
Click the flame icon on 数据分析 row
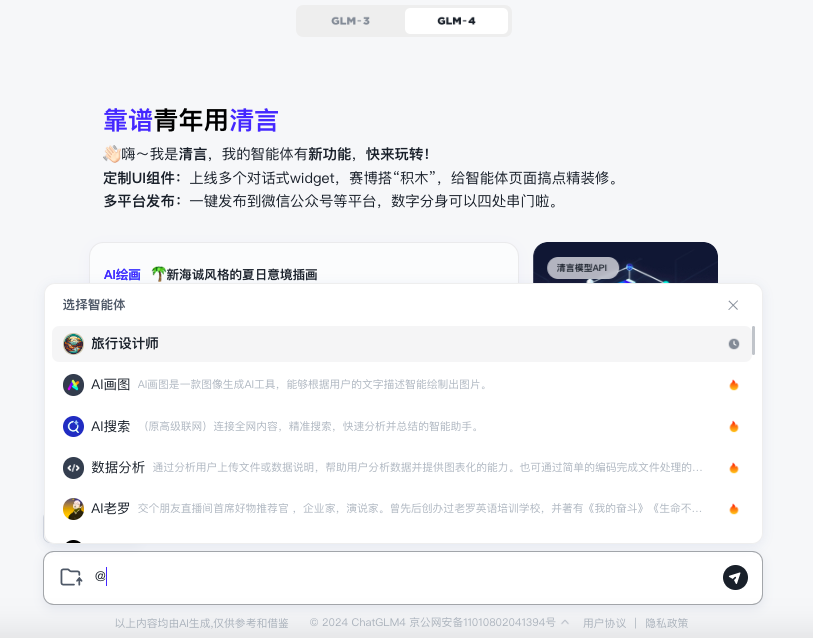click(734, 468)
